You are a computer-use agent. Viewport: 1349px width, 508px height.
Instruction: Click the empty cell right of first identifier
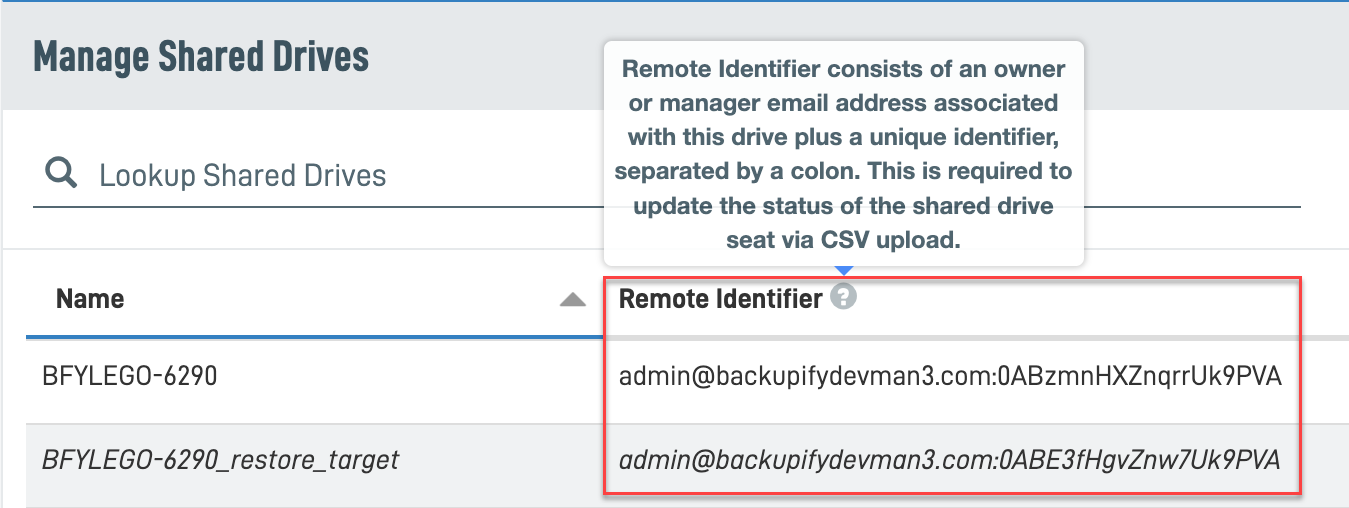pyautogui.click(x=1325, y=380)
